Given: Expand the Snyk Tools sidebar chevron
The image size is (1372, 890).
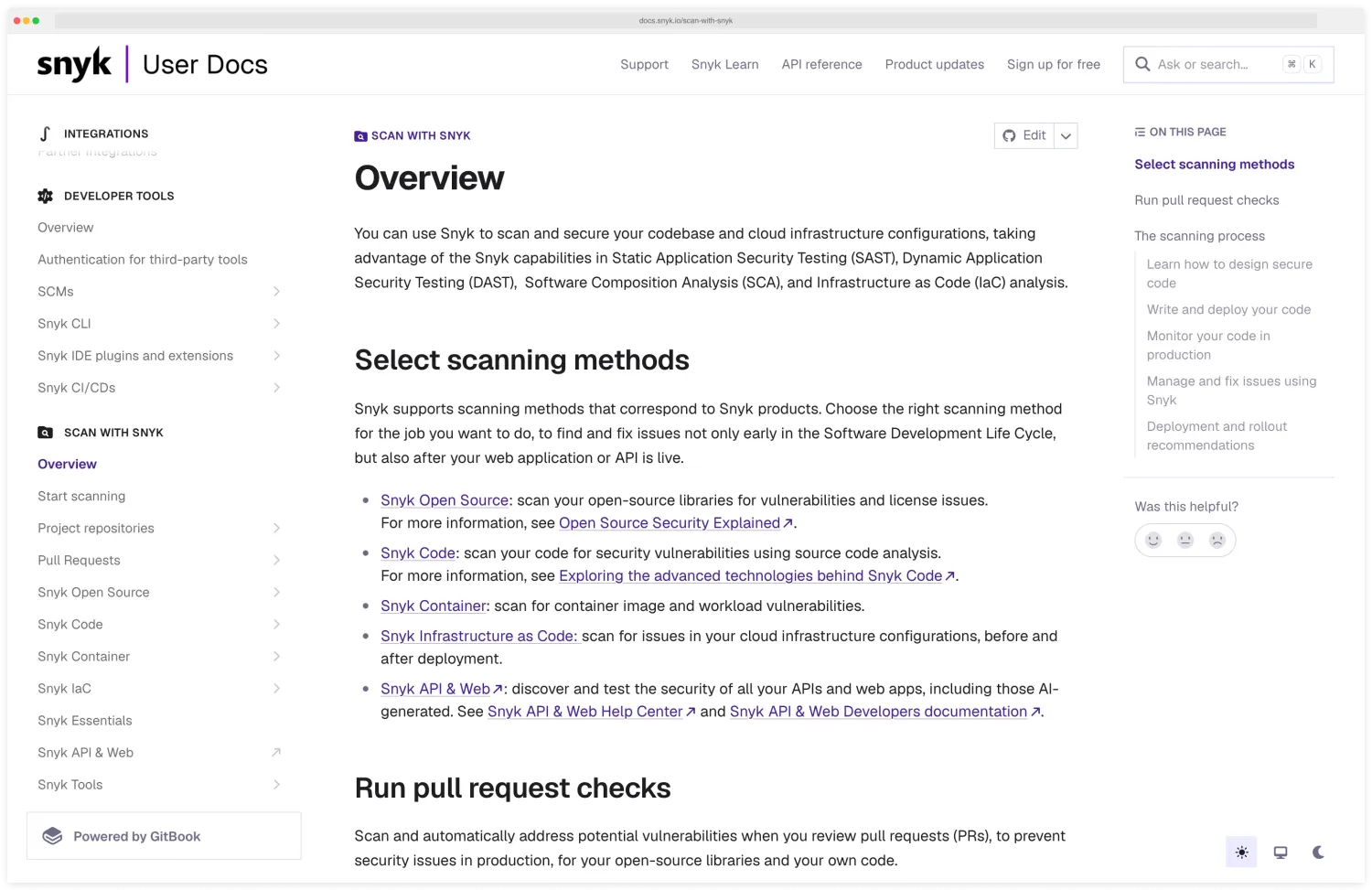Looking at the screenshot, I should (276, 784).
